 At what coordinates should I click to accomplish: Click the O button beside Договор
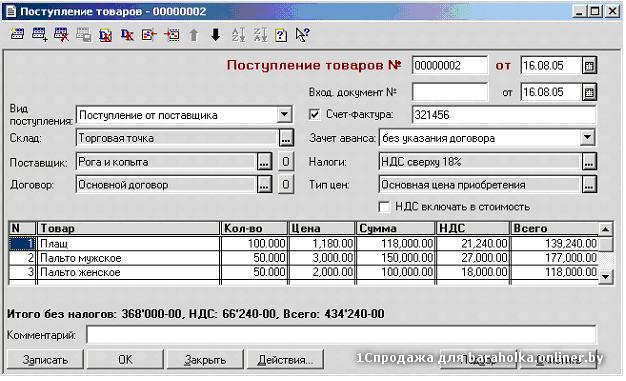285,185
